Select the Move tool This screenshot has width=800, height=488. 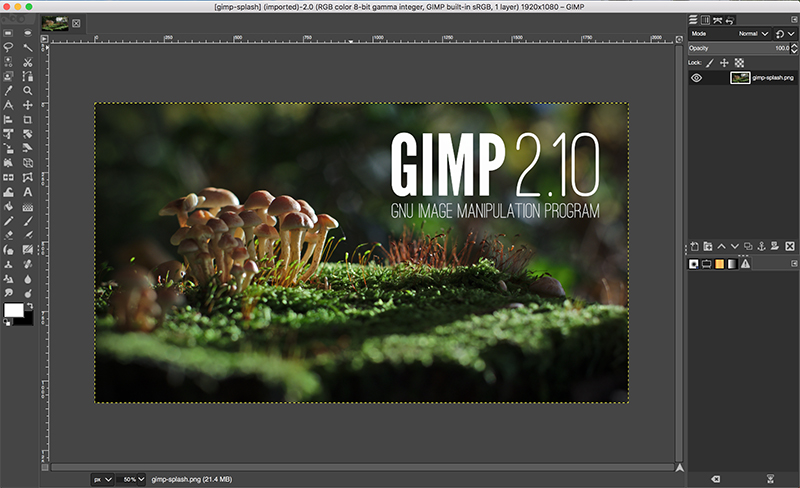pyautogui.click(x=28, y=105)
